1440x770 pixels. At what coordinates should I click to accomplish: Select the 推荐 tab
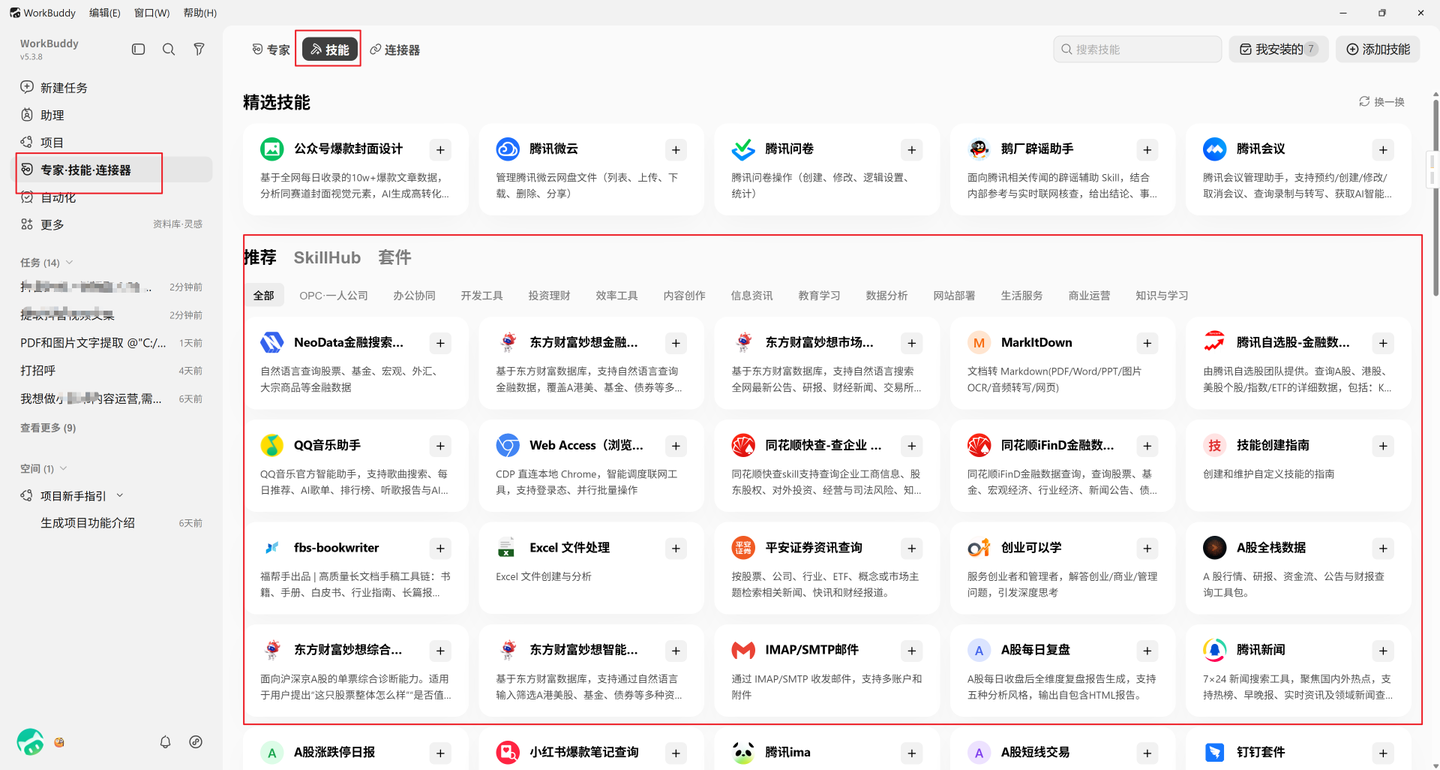click(260, 258)
